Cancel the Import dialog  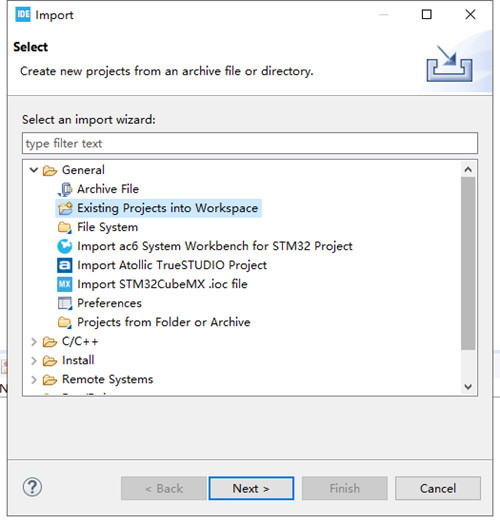[438, 489]
